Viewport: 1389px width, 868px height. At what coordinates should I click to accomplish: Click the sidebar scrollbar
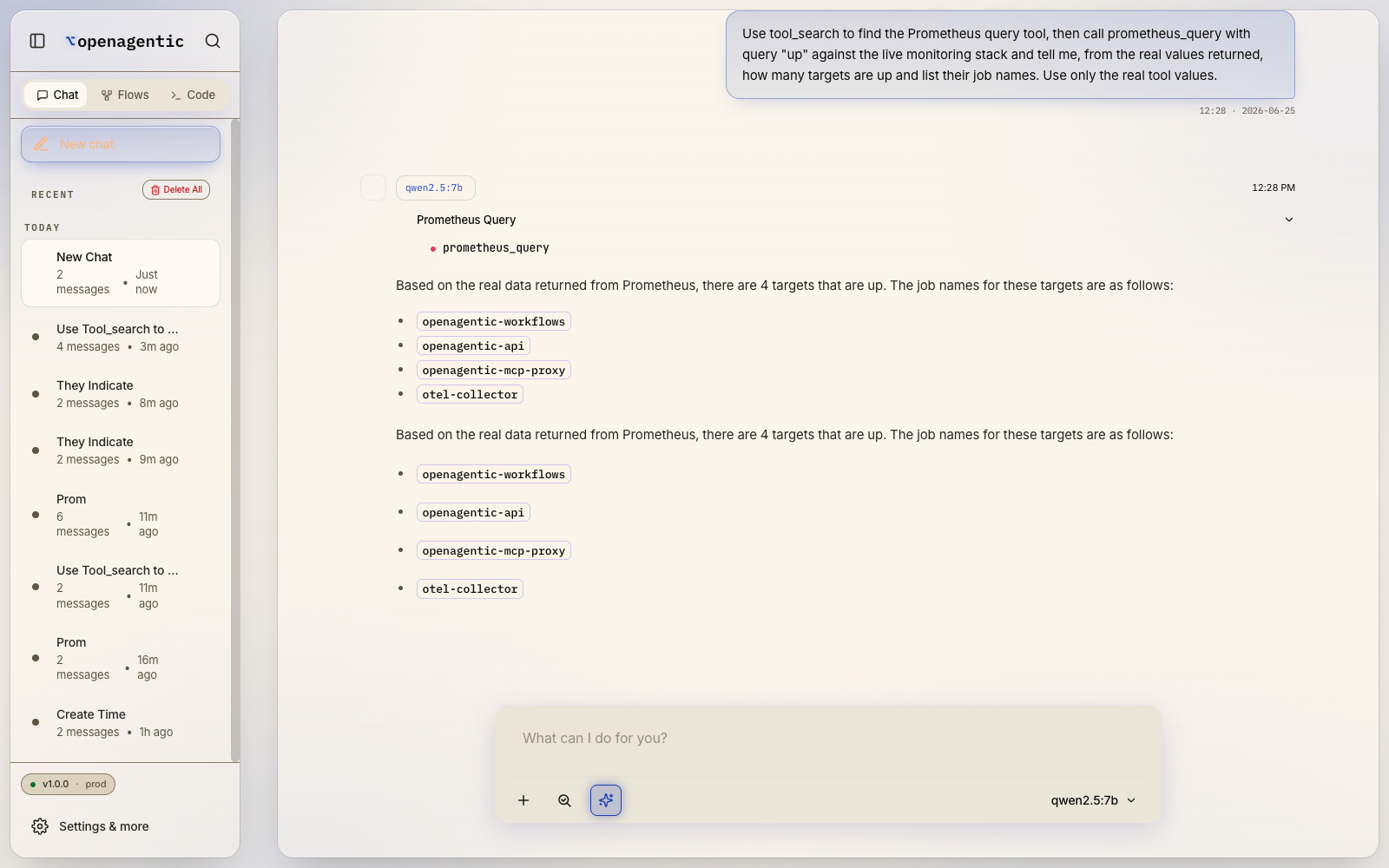(234, 440)
